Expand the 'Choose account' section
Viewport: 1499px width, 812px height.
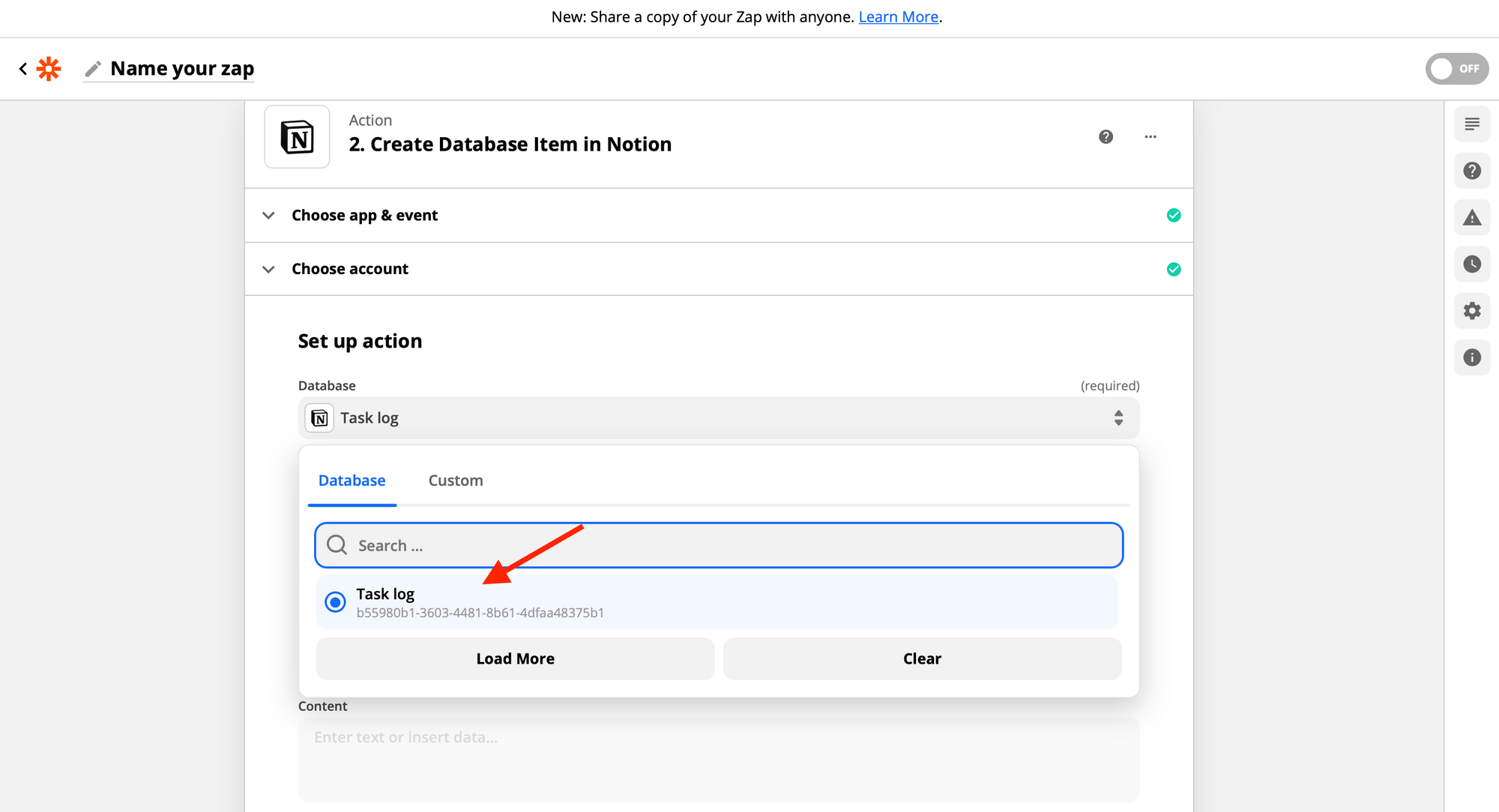pos(719,269)
